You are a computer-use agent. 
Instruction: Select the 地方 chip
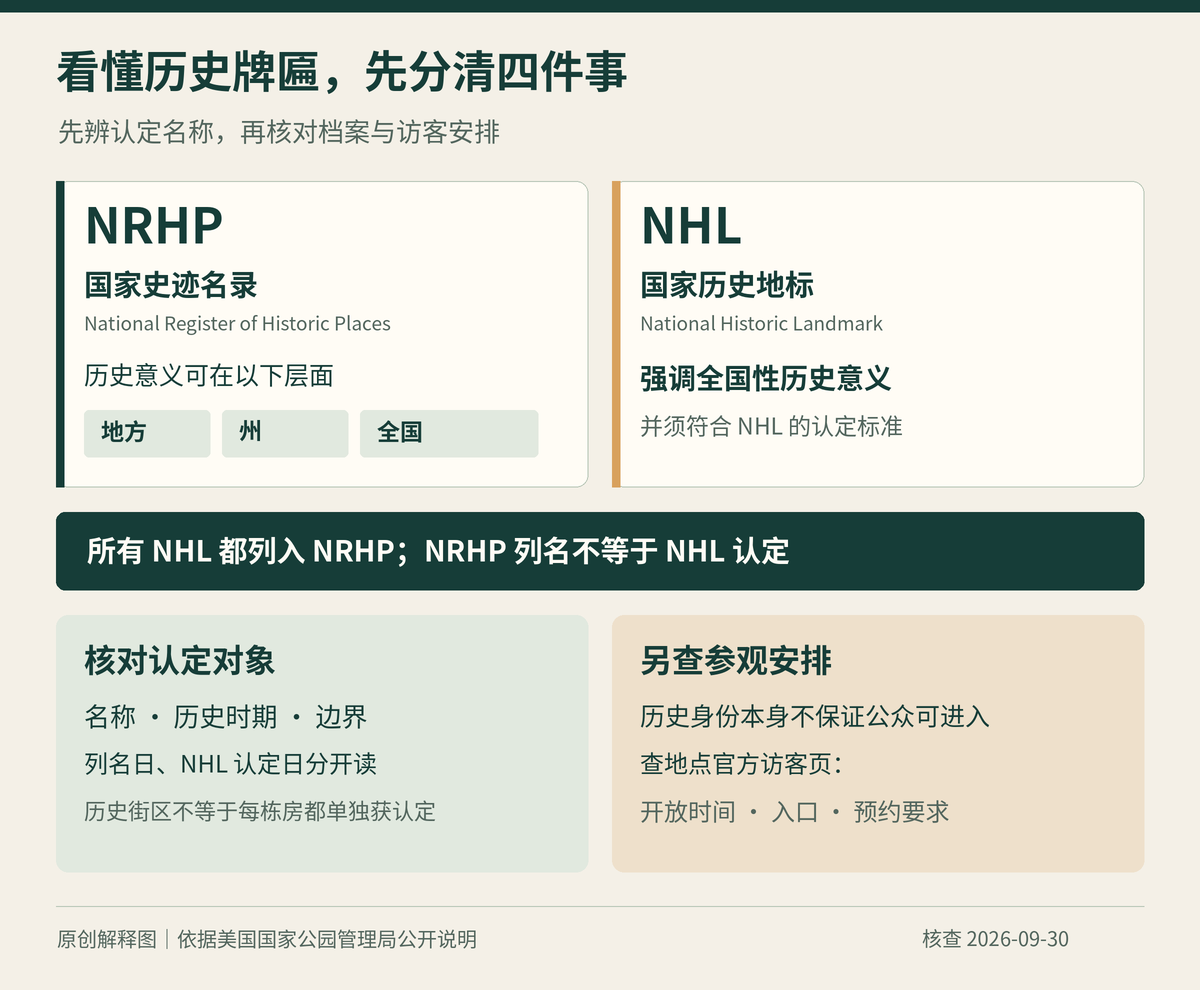[147, 433]
